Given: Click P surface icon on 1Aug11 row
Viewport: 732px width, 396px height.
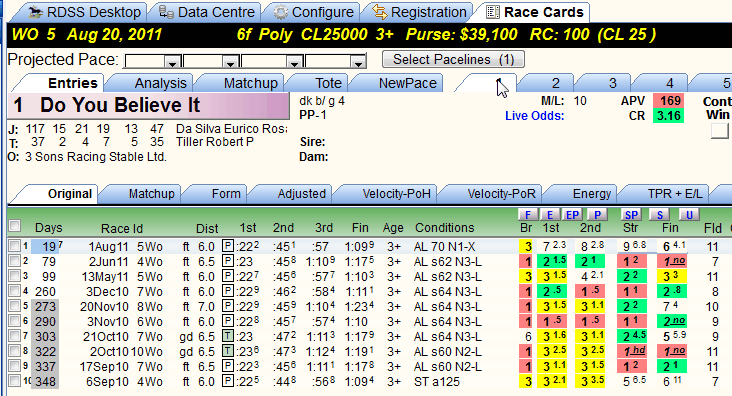Looking at the screenshot, I should pyautogui.click(x=227, y=246).
